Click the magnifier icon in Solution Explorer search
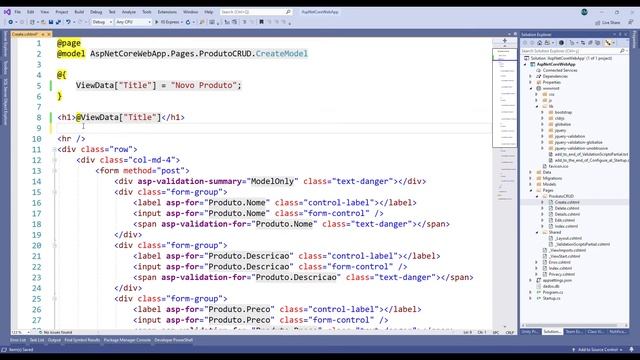This screenshot has height=360, width=640. click(622, 51)
